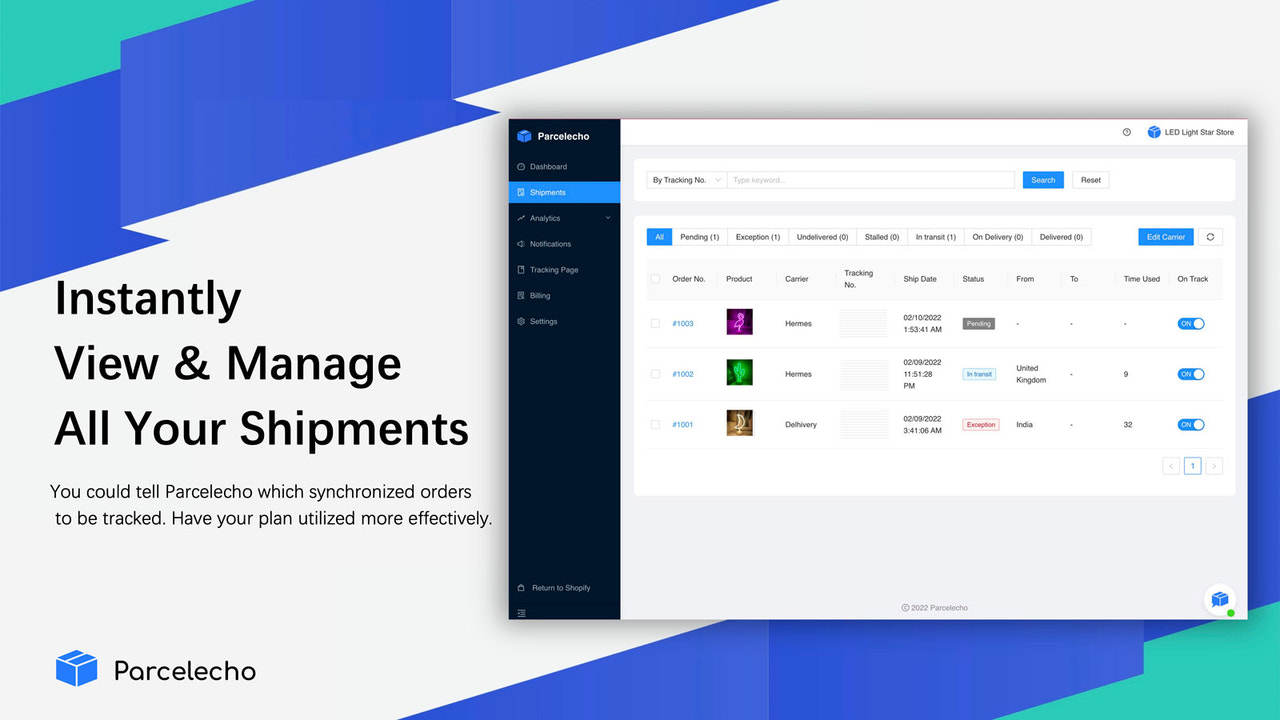Screen dimensions: 1280x720
Task: Click the Exception status badge
Action: tap(981, 425)
